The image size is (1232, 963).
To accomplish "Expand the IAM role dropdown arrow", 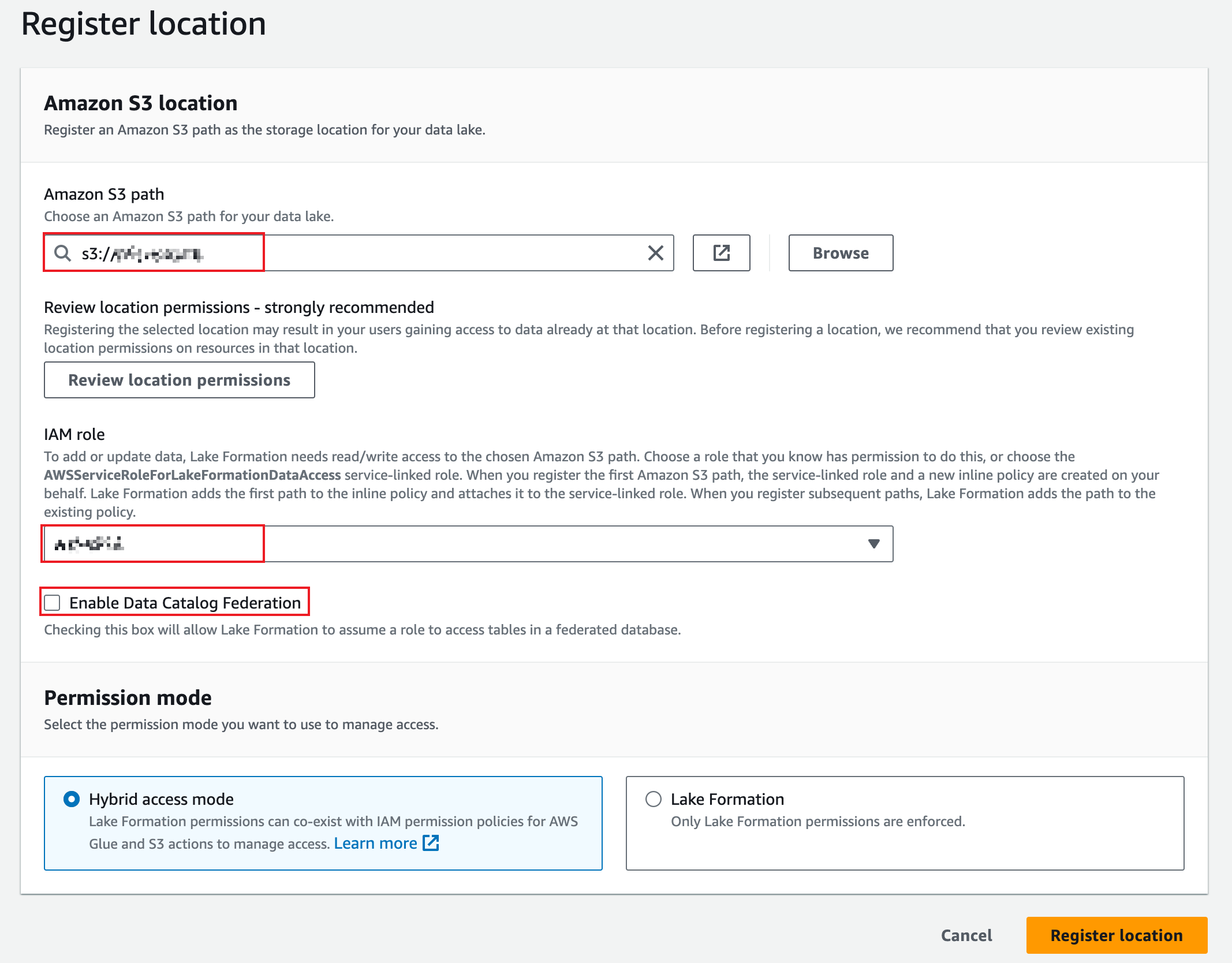I will pos(873,544).
